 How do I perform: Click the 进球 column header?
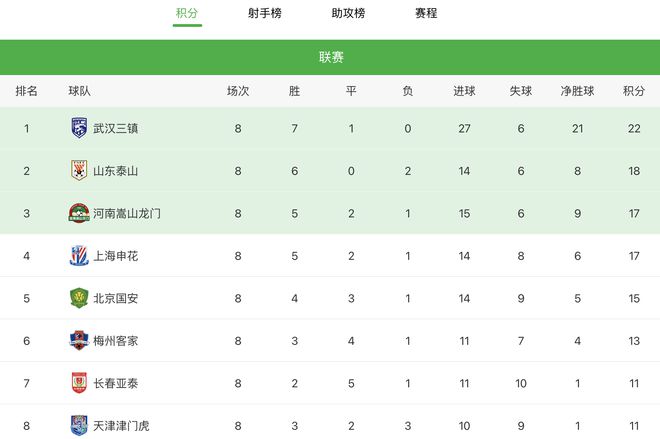(x=464, y=91)
